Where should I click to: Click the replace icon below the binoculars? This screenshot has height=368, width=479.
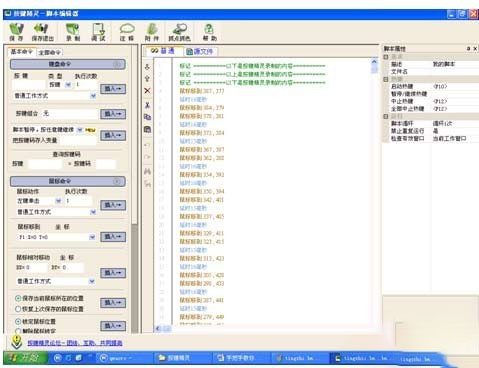pyautogui.click(x=147, y=183)
